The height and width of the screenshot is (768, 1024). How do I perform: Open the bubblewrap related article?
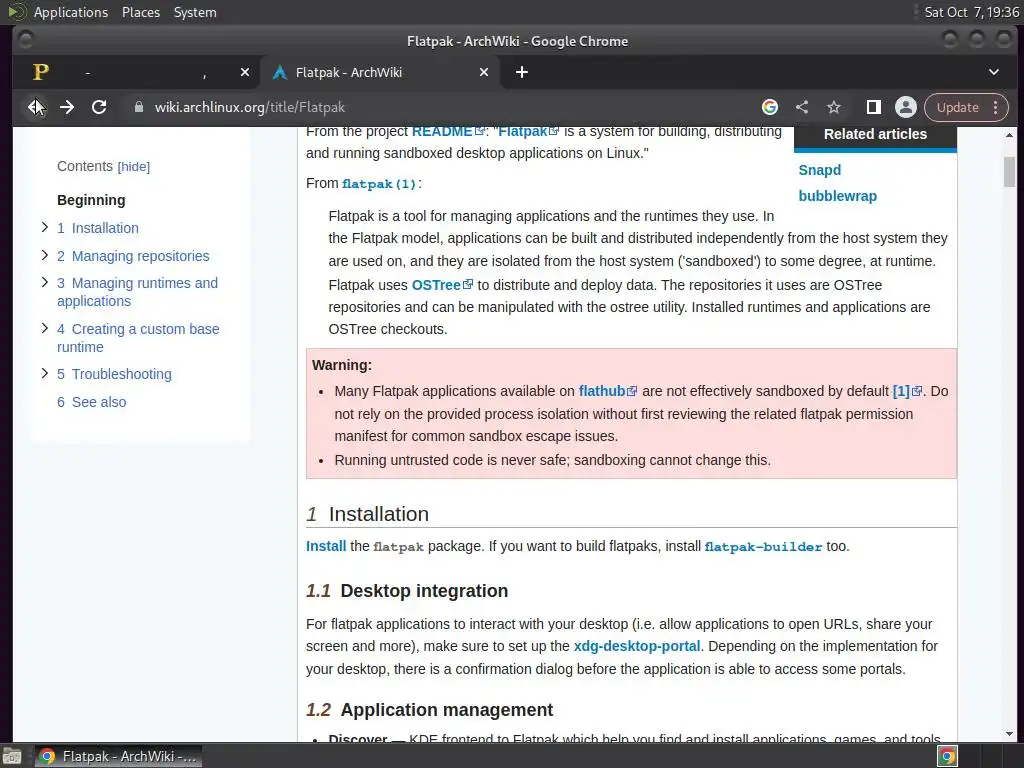coord(837,197)
